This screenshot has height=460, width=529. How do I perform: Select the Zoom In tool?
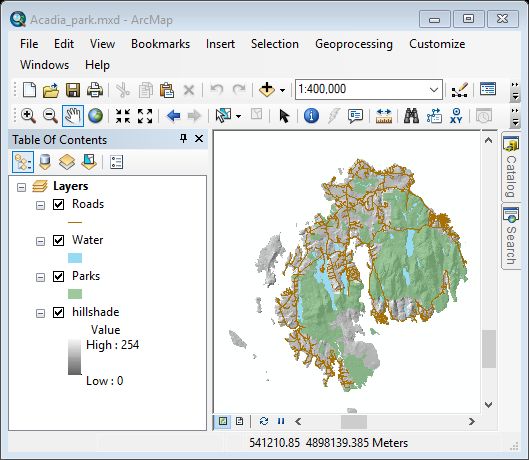28,116
